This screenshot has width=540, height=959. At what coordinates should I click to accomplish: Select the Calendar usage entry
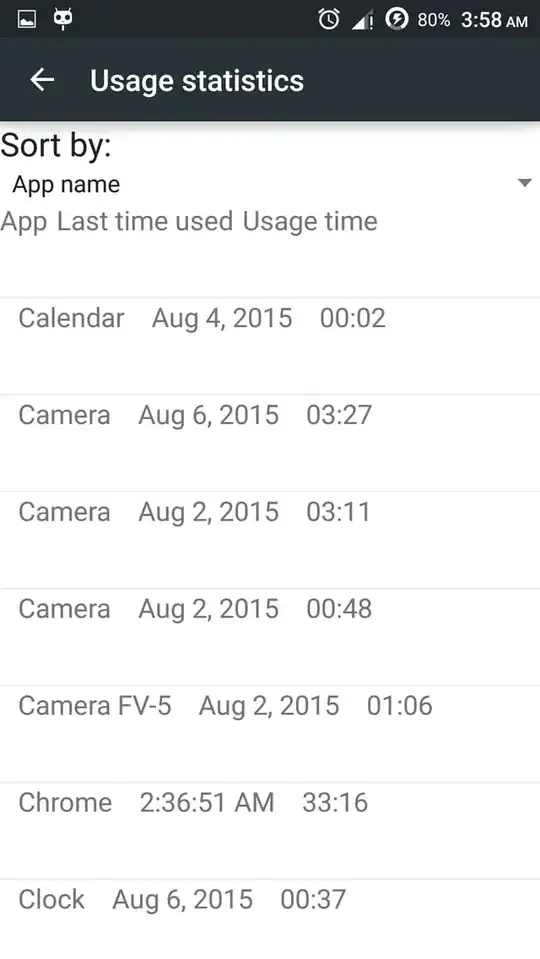[x=270, y=346]
